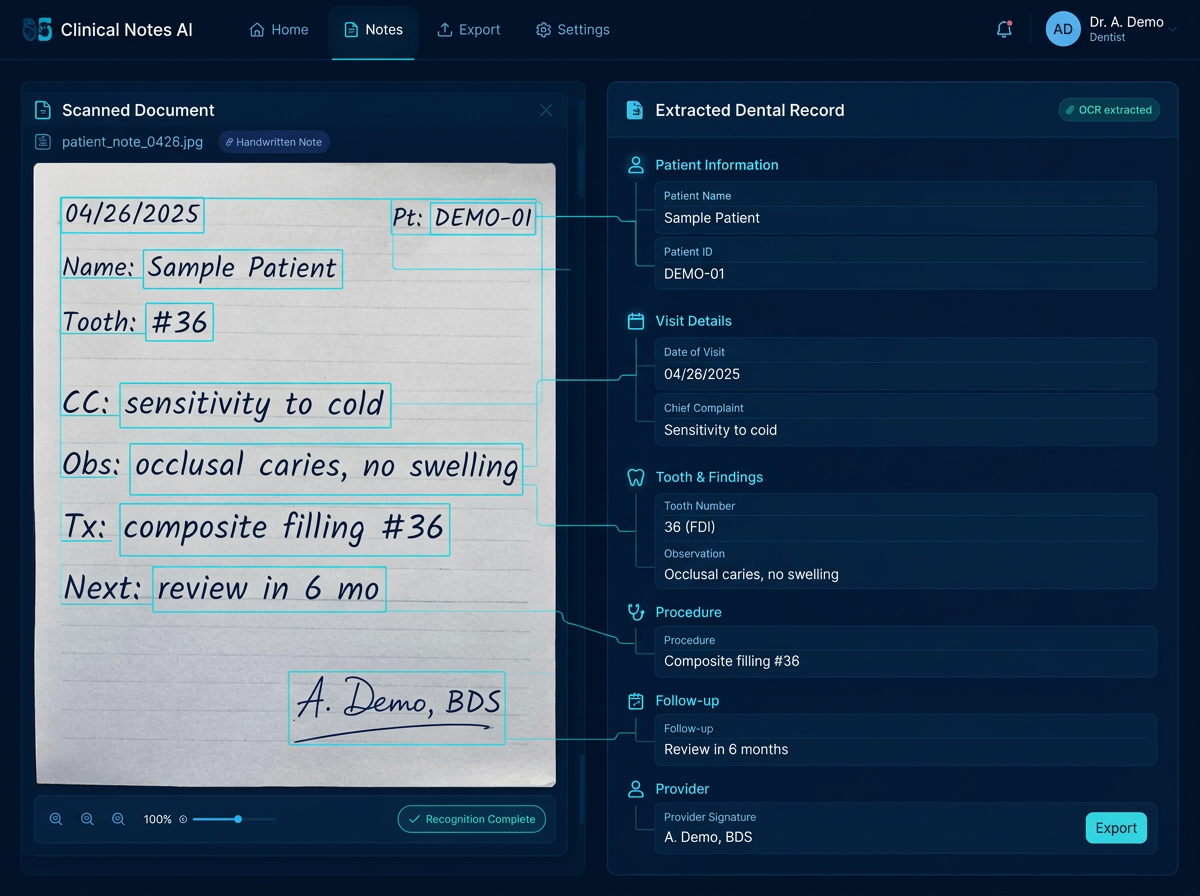Screen dimensions: 1200x896
Task: Select the handwritten composite filling #36 box
Action: 285,530
